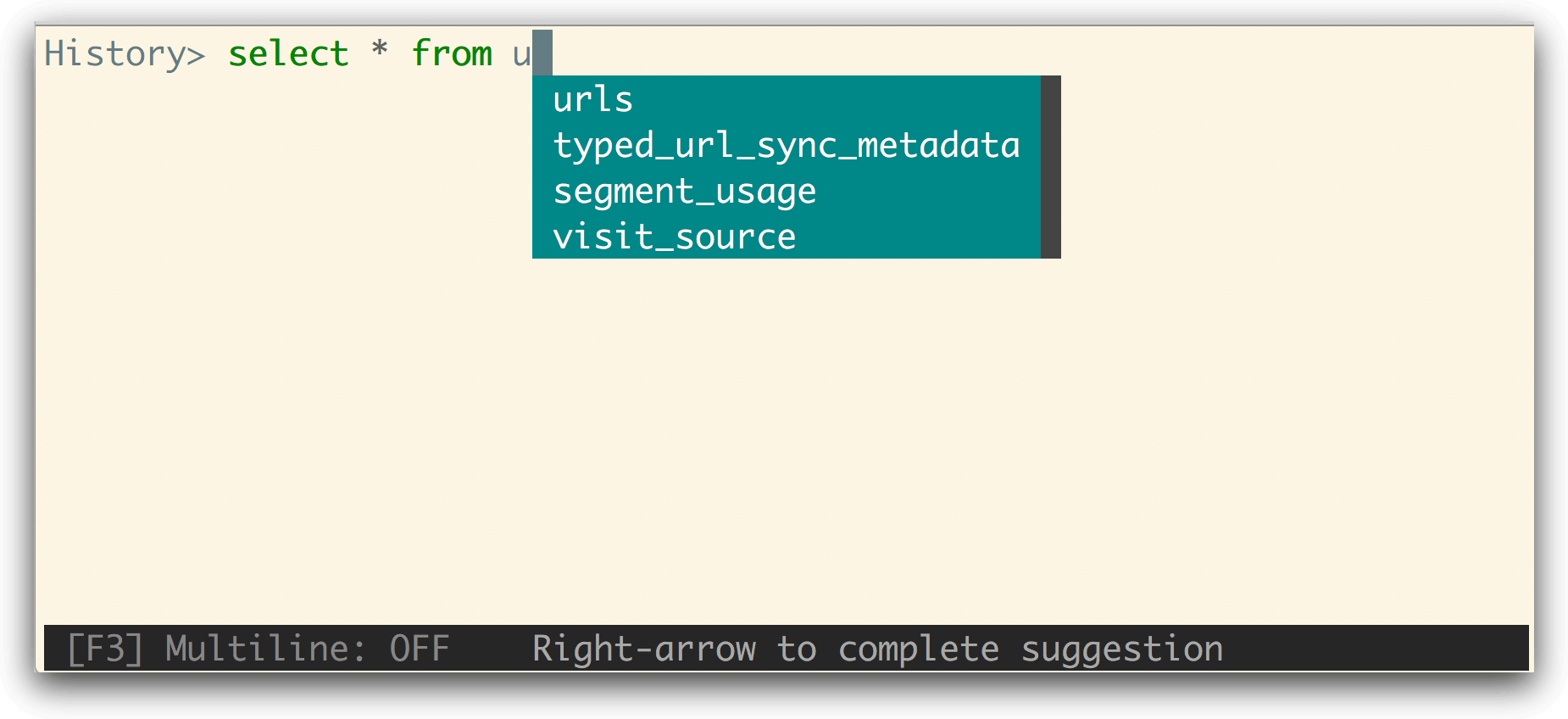Viewport: 1568px width, 719px height.
Task: Click the History prompt label
Action: 114,54
